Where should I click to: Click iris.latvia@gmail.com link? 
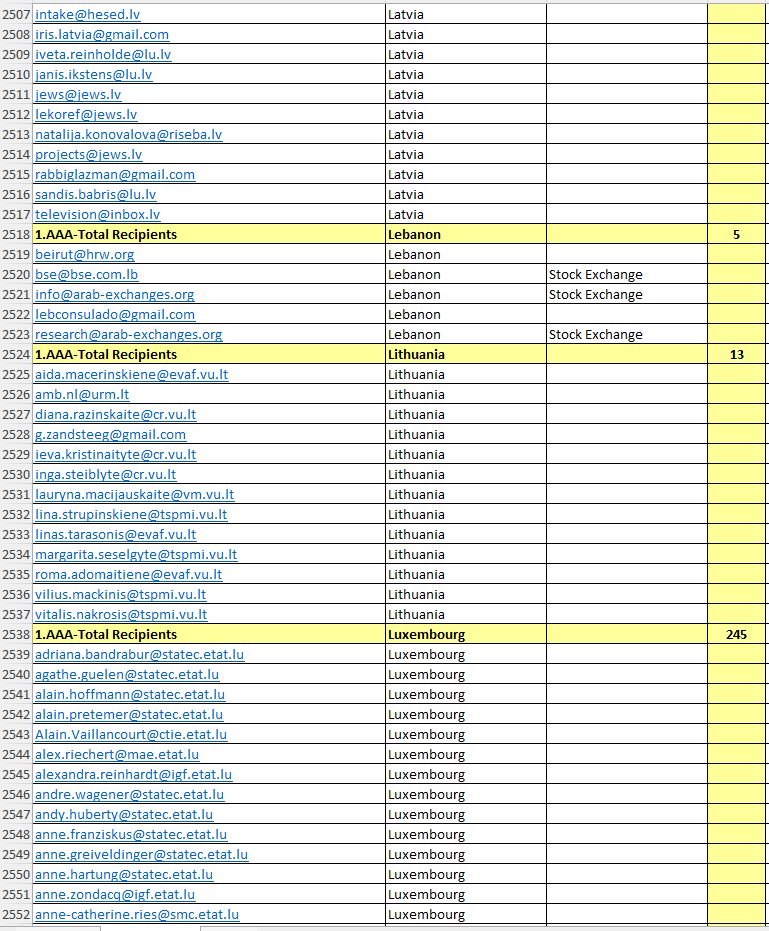pos(102,34)
